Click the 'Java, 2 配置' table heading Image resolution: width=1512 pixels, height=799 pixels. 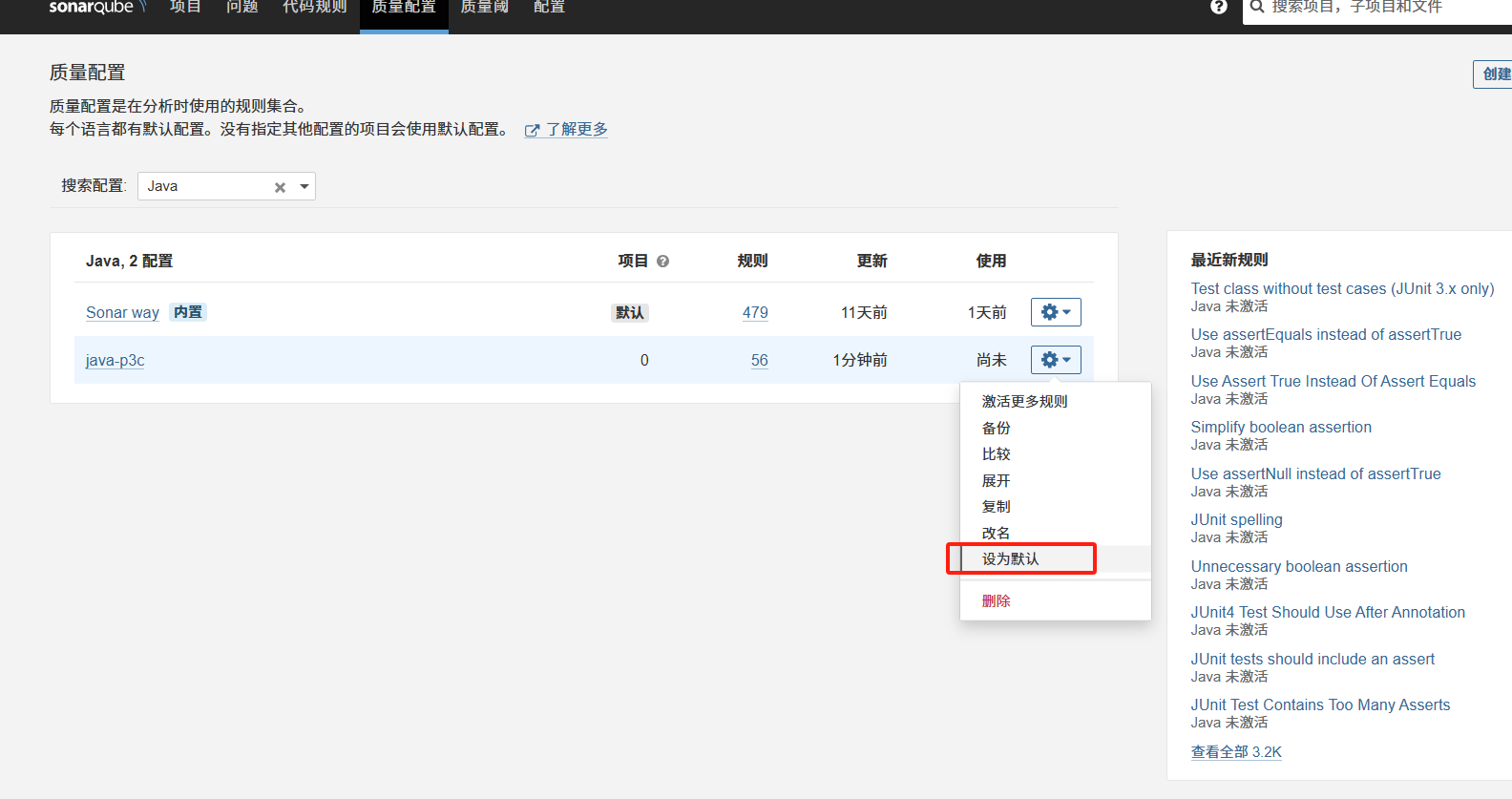[129, 261]
